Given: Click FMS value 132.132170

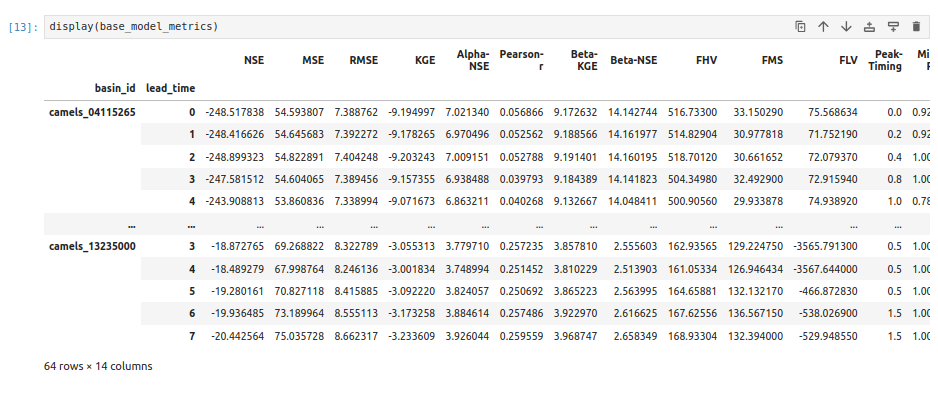Looking at the screenshot, I should click(x=756, y=291).
